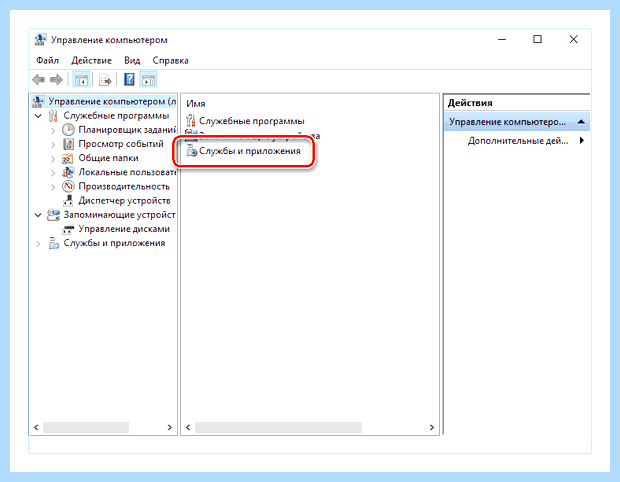
Task: Click the Управление компьютером root tree icon
Action: [x=38, y=102]
